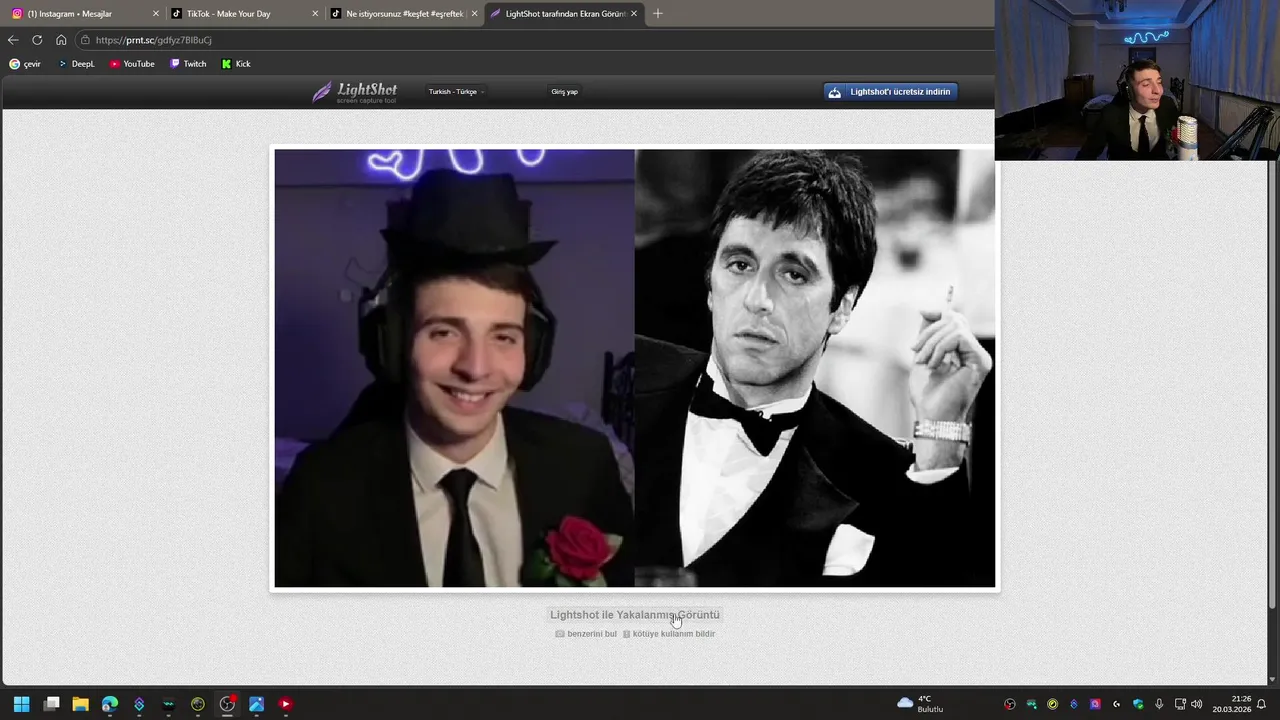This screenshot has width=1280, height=720.
Task: Close the 'Ne istiyorsunuz' tab
Action: 474,14
